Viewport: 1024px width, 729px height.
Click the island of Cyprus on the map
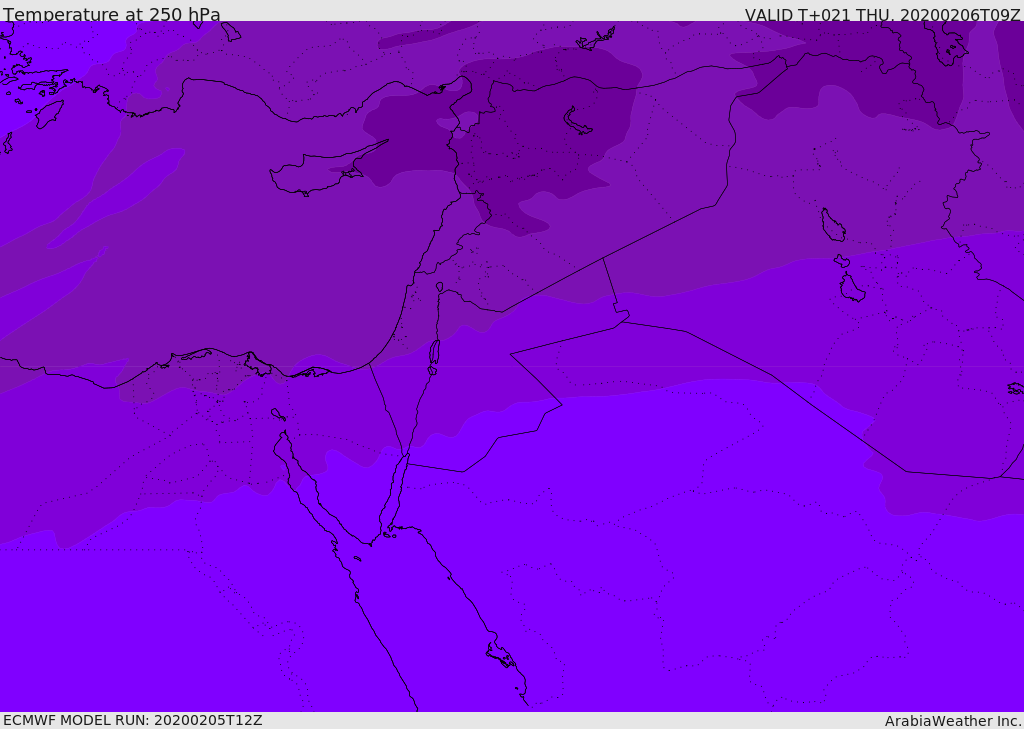[x=322, y=171]
